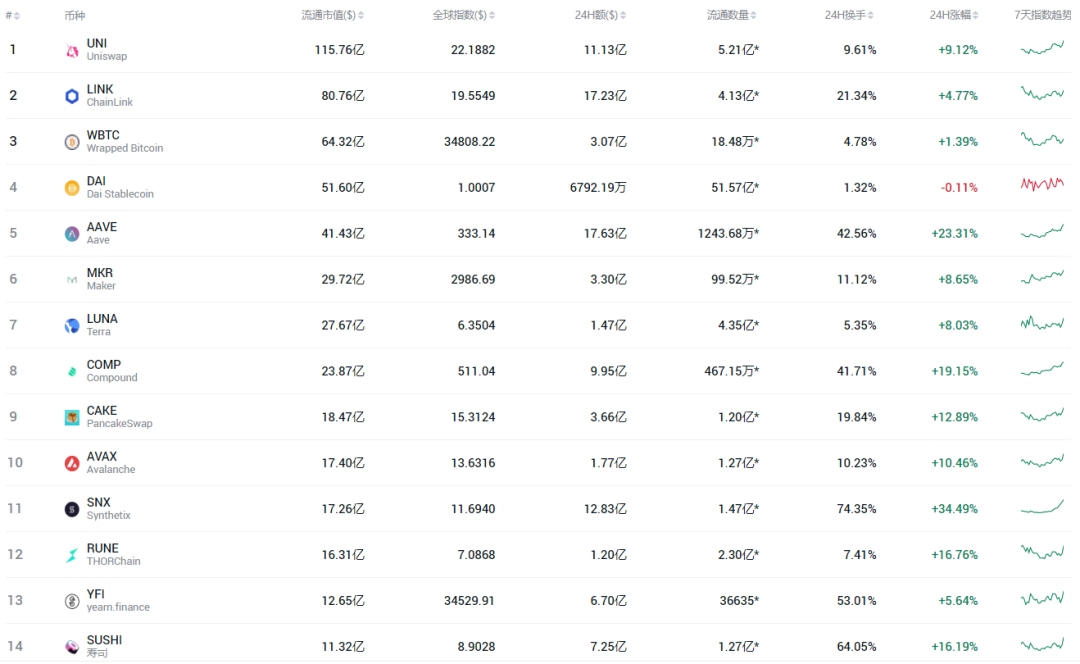Click the Uniswap UNI coin icon

point(72,50)
